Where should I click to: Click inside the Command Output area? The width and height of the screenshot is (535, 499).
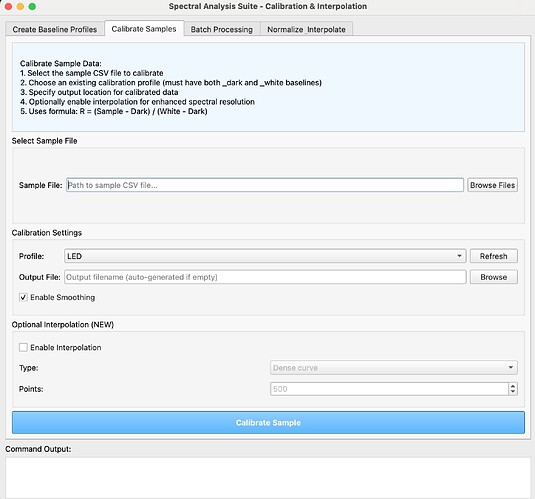[x=268, y=478]
